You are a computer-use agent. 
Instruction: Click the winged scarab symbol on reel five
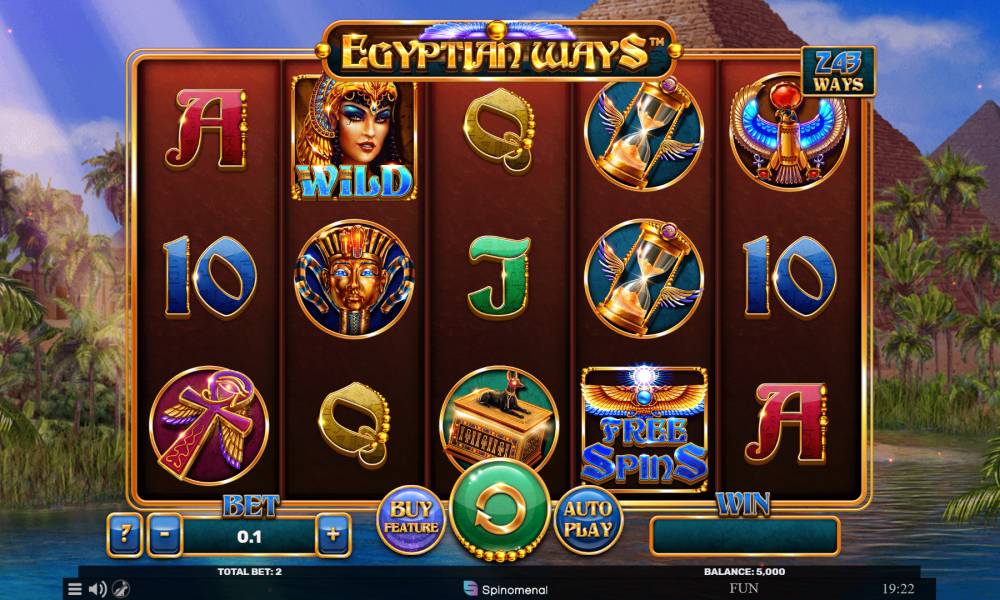click(789, 132)
